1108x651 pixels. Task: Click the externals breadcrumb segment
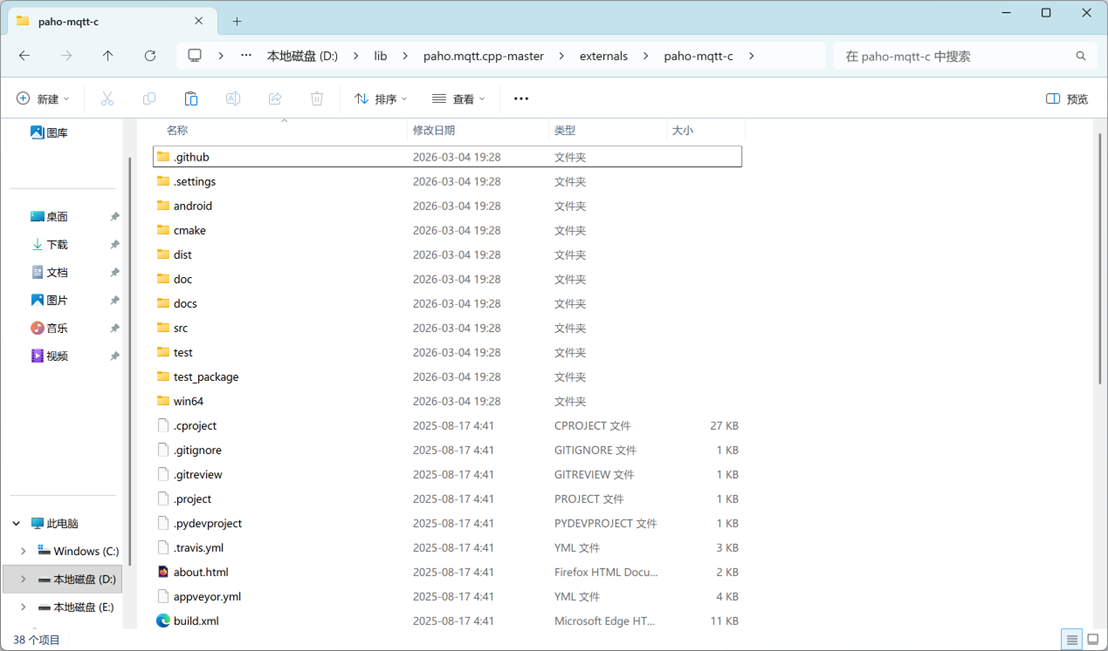click(x=603, y=56)
